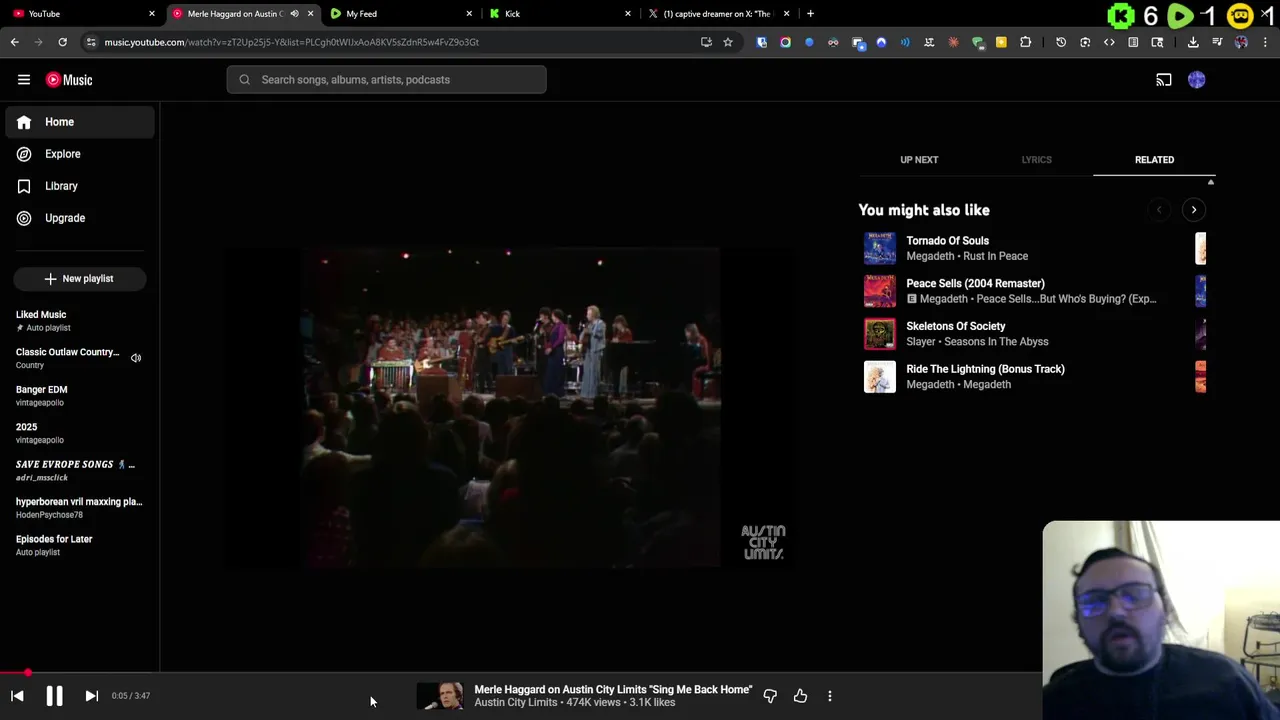Switch to LYRICS tab

[1036, 160]
